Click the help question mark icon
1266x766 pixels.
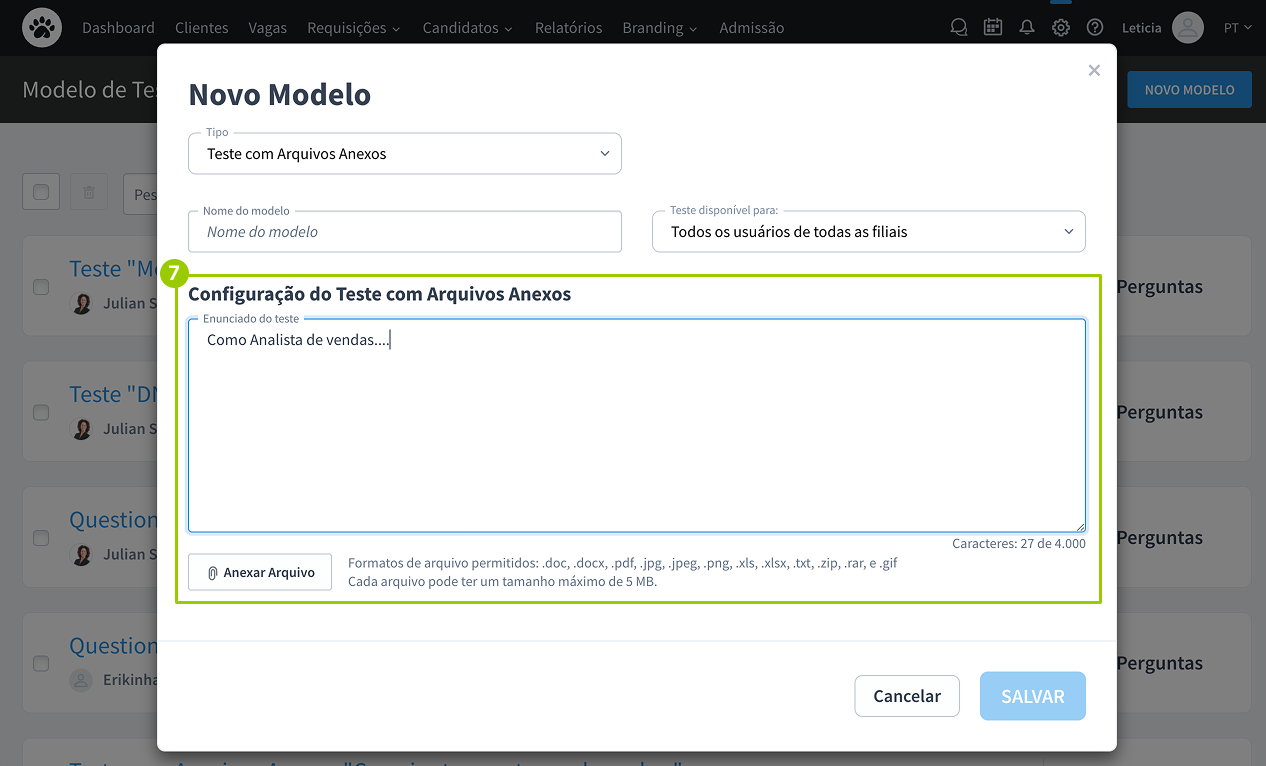pyautogui.click(x=1095, y=28)
